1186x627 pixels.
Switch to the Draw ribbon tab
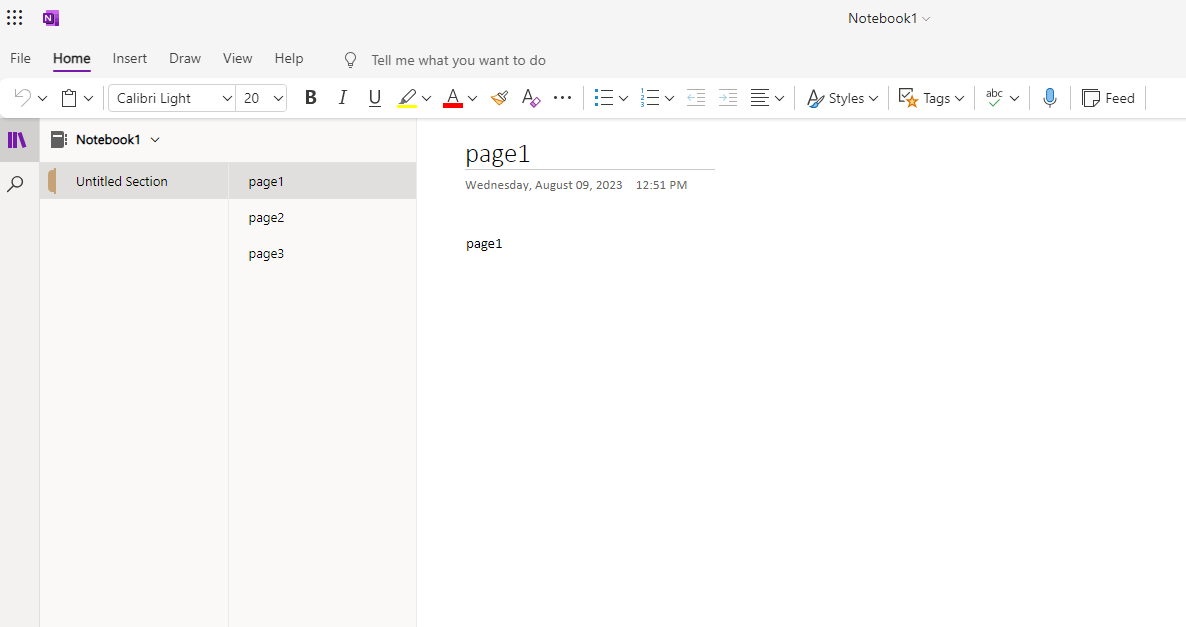[x=185, y=58]
